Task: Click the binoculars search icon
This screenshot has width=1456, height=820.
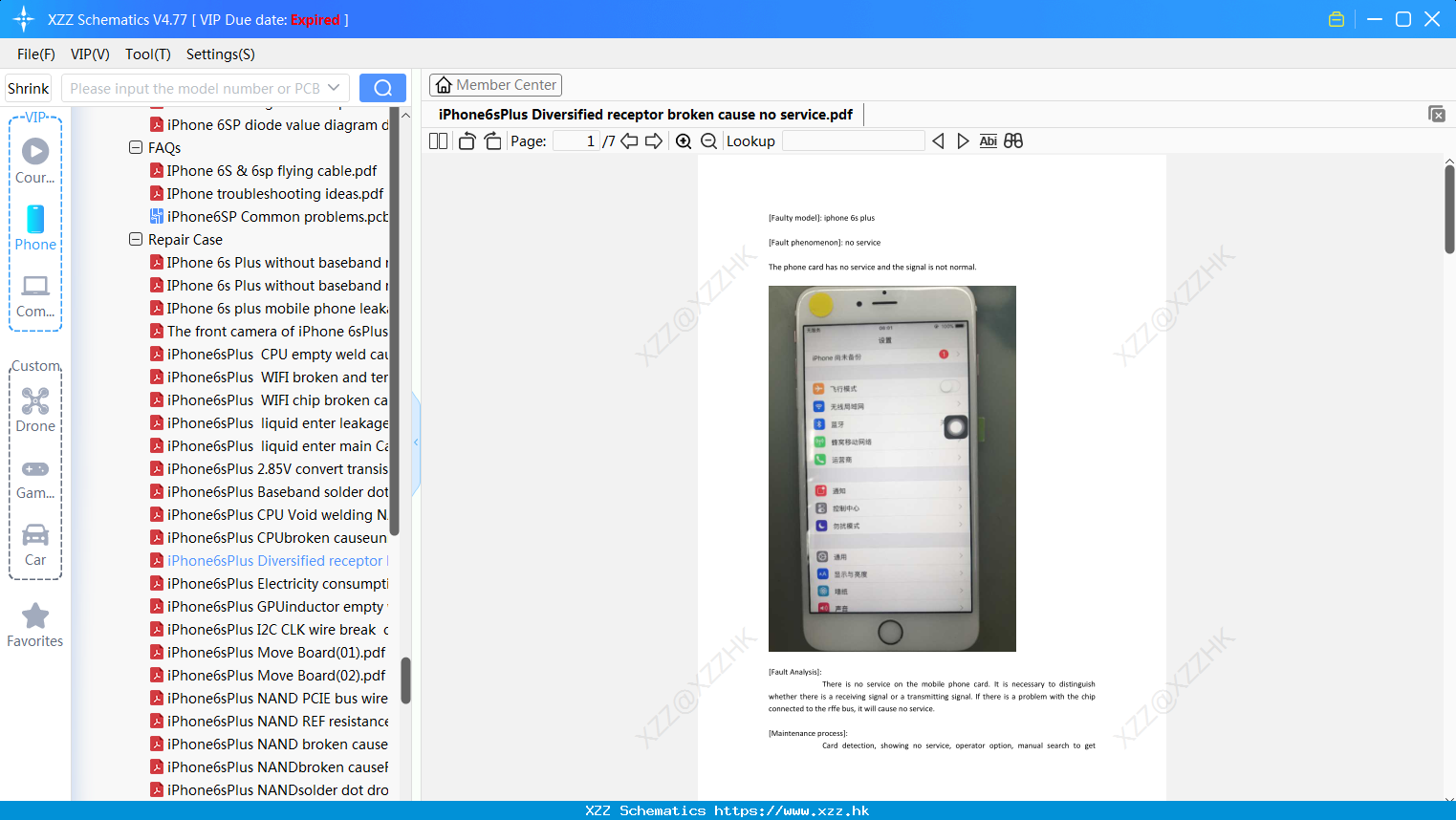Action: (1013, 141)
